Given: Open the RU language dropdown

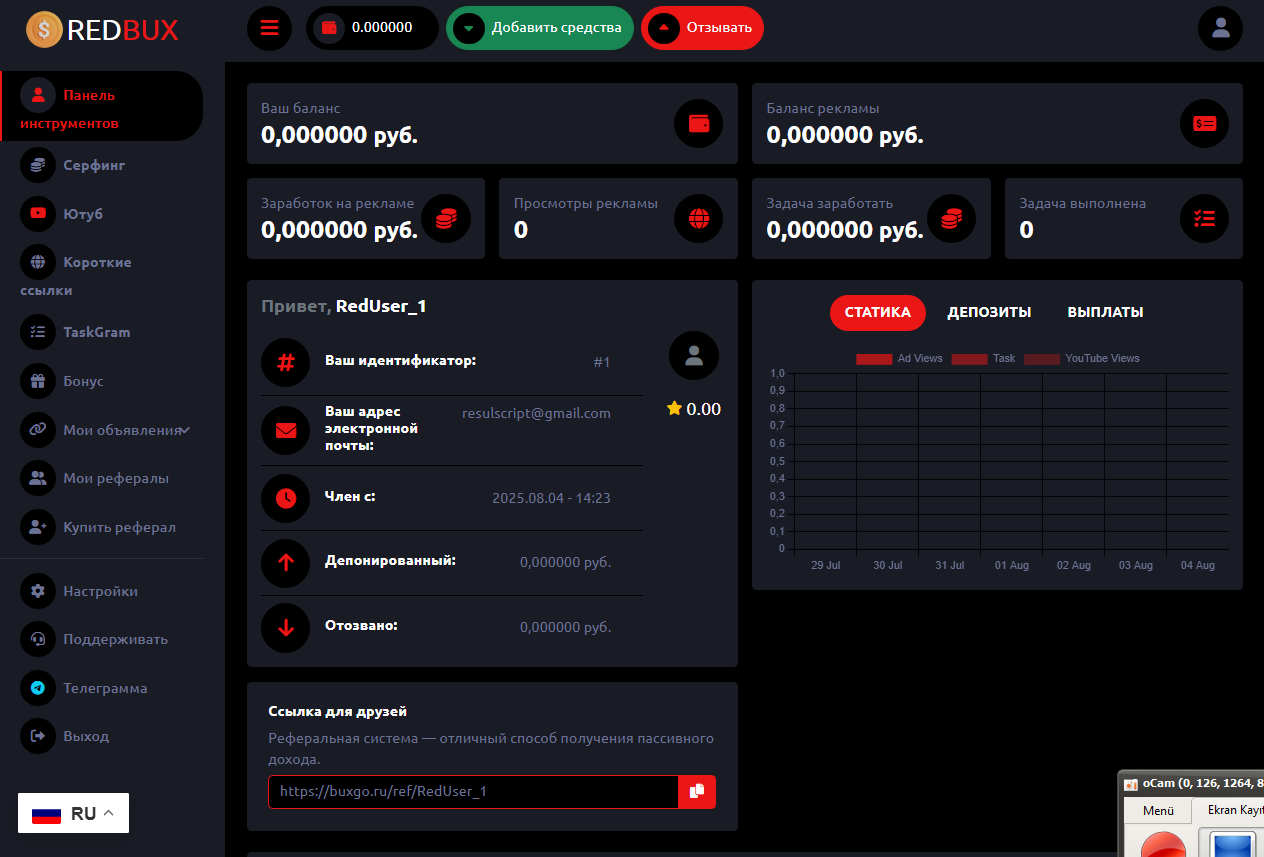Looking at the screenshot, I should [73, 813].
